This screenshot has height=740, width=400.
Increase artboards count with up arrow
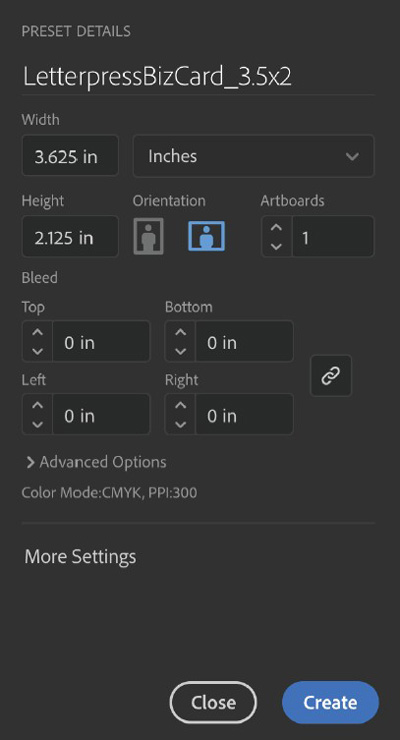point(276,227)
